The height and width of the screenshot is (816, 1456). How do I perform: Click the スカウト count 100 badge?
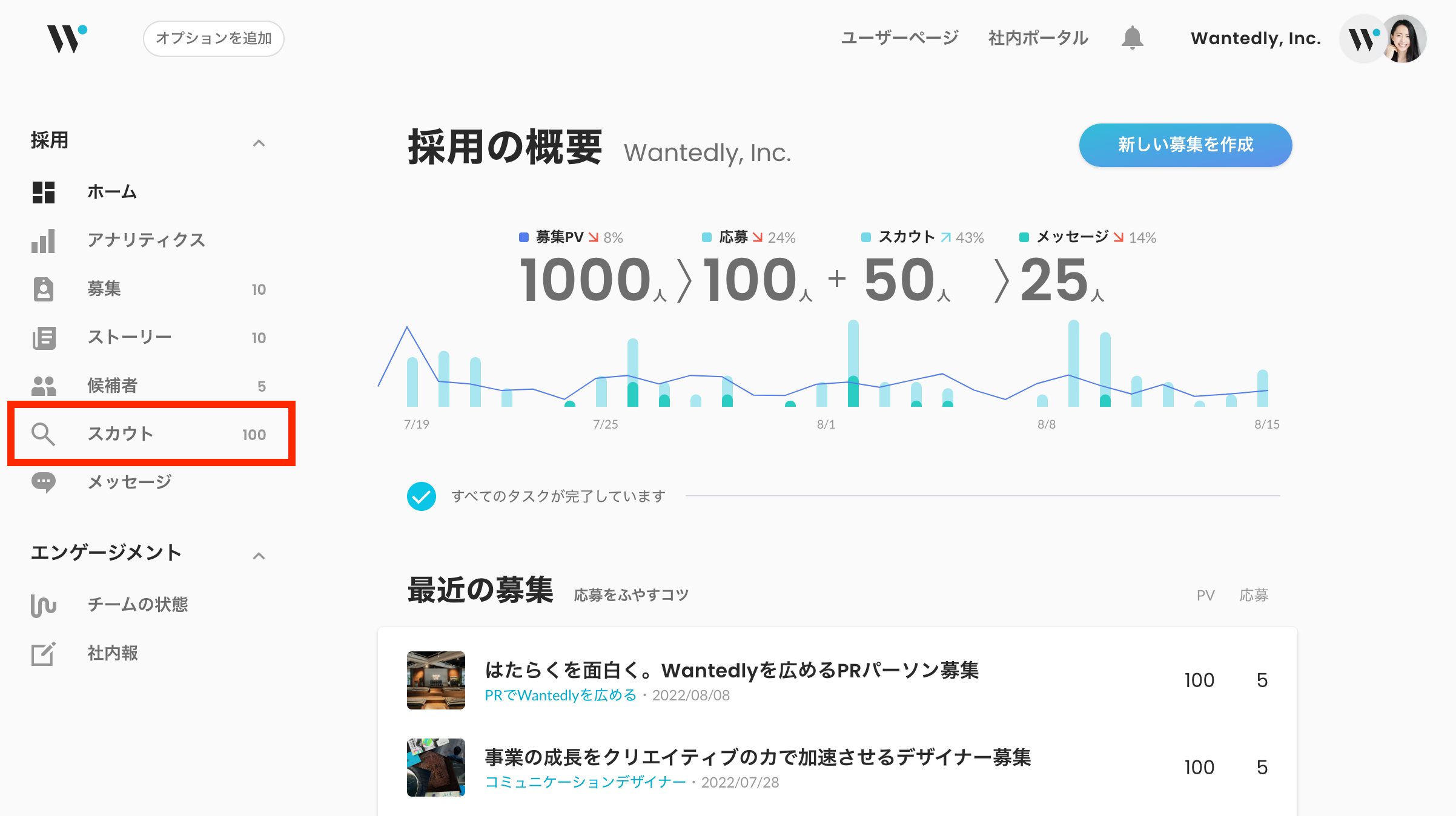point(254,435)
